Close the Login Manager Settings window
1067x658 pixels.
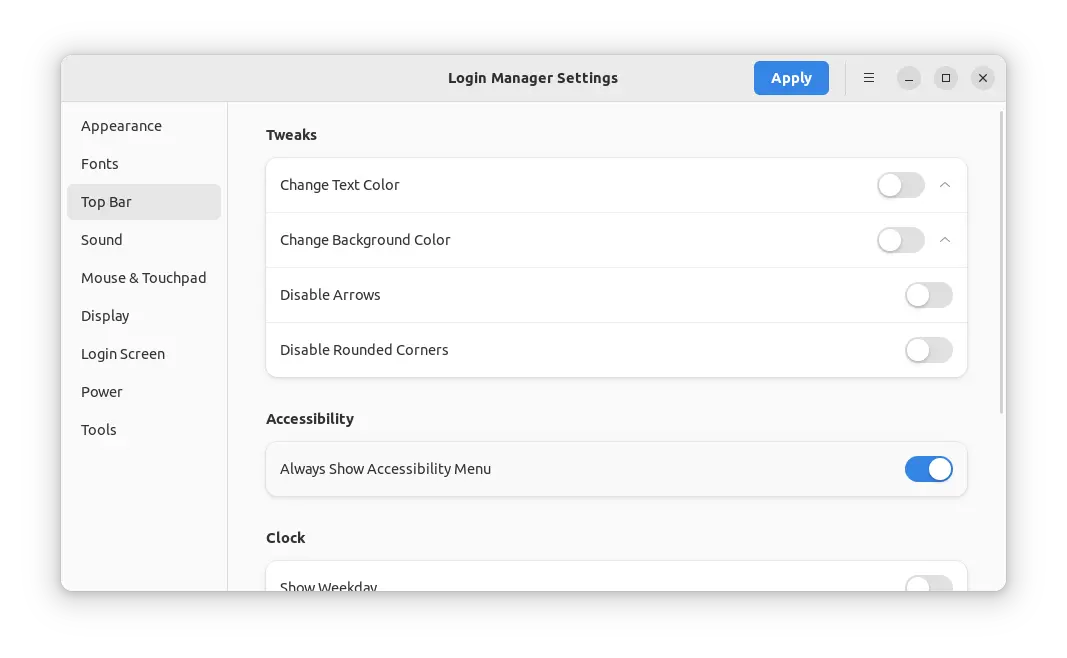click(983, 78)
